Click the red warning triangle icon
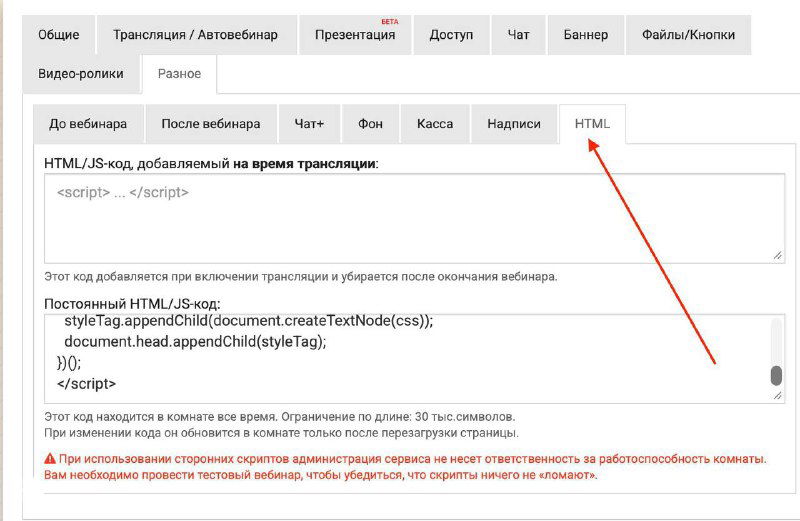This screenshot has height=521, width=800. (x=50, y=459)
